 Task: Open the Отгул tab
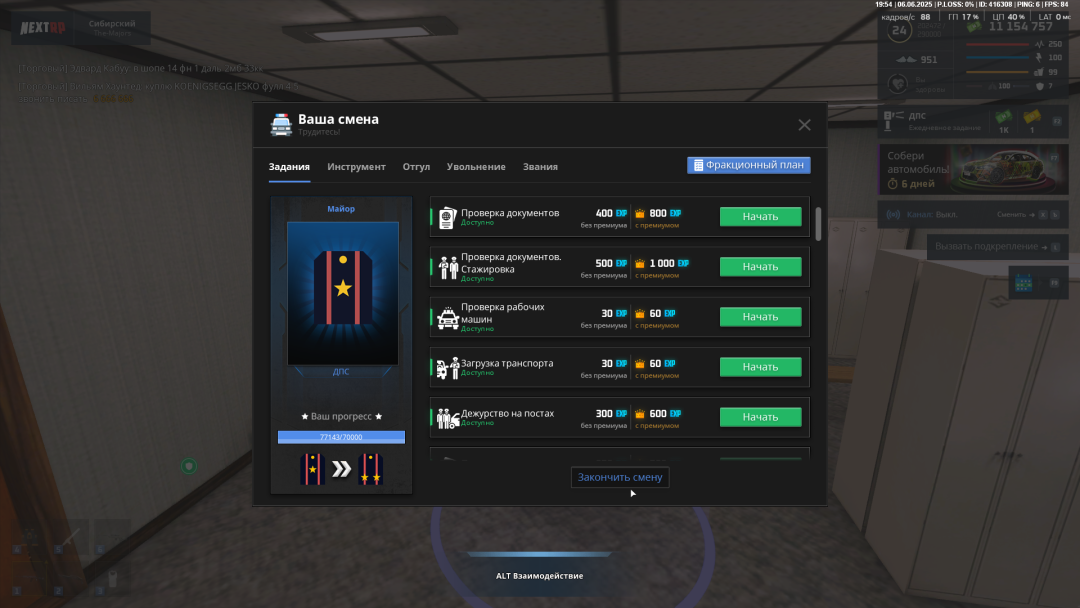[416, 167]
